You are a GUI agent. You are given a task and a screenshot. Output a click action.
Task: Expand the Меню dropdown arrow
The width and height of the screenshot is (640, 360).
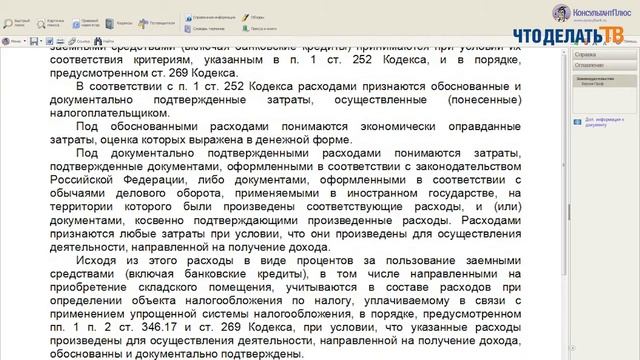point(24,41)
